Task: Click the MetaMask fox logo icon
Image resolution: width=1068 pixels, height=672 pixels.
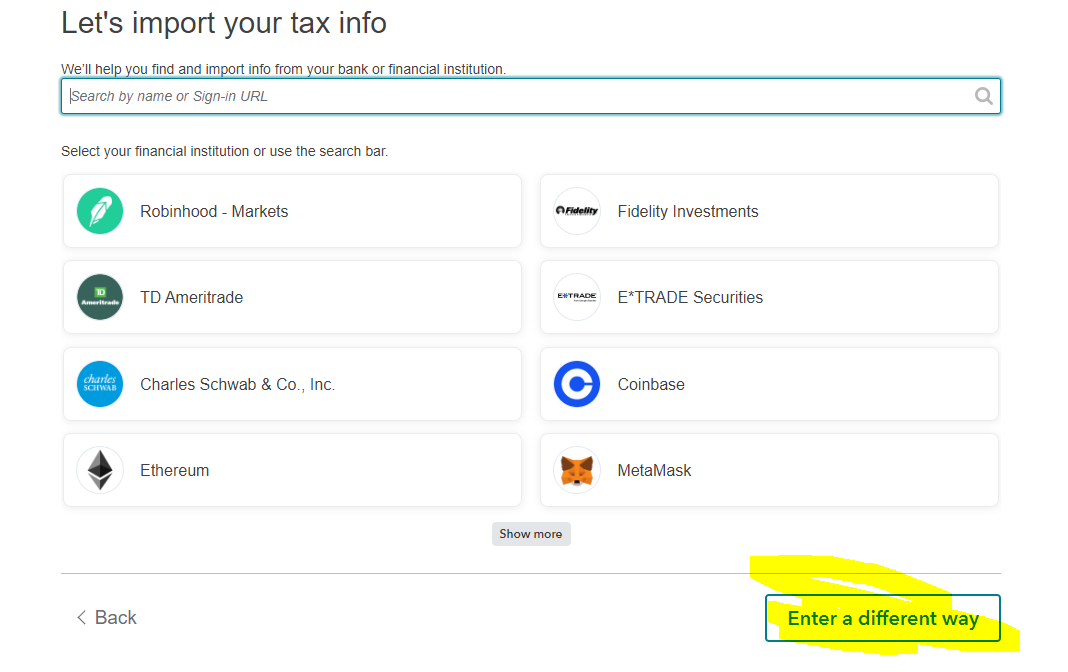Action: pos(577,470)
